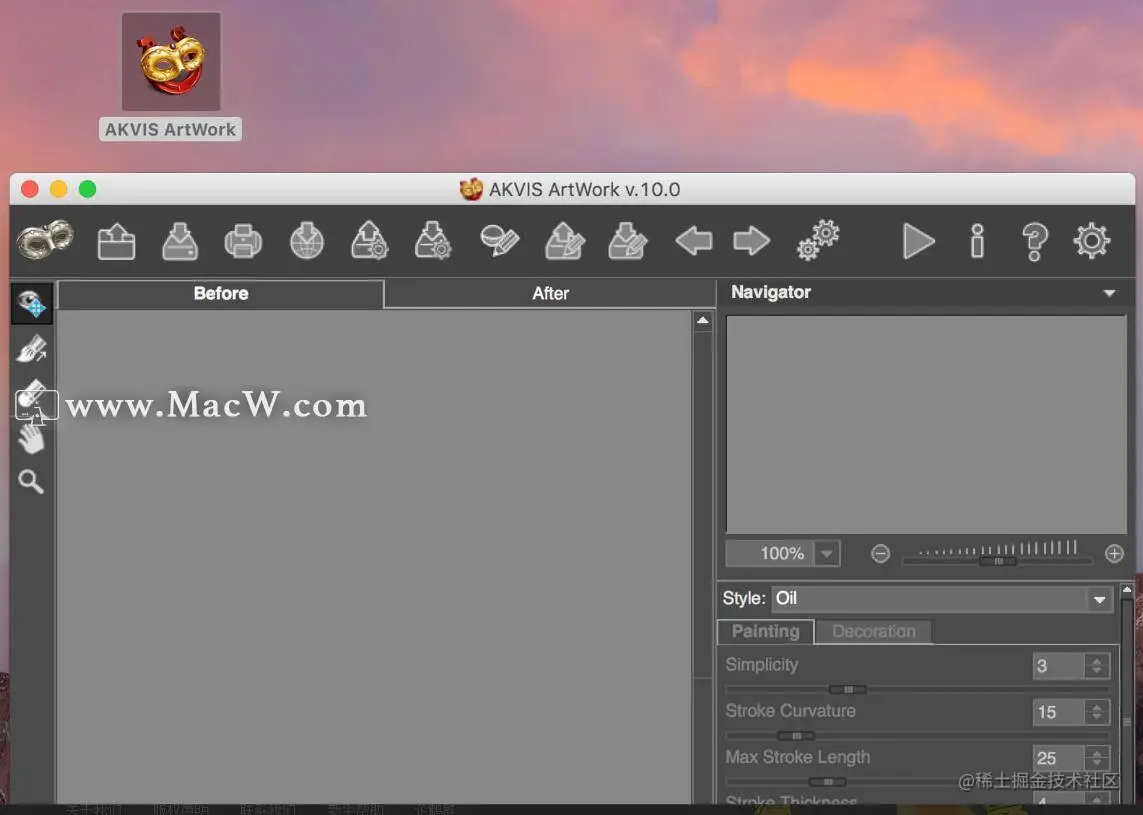Click the Stroke Curvature value field
The image size is (1143, 815).
tap(1058, 711)
